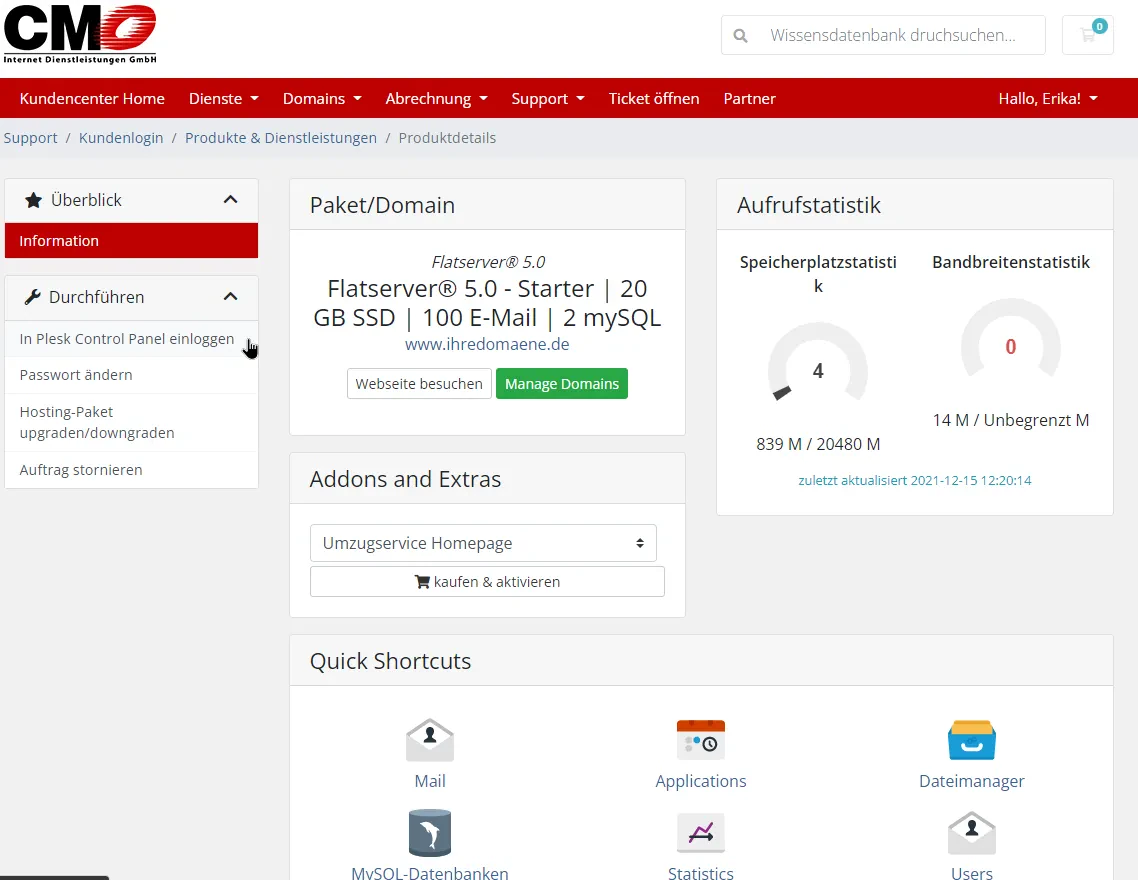The image size is (1138, 880).
Task: Click the Dateimanager shortcut label
Action: click(x=972, y=781)
